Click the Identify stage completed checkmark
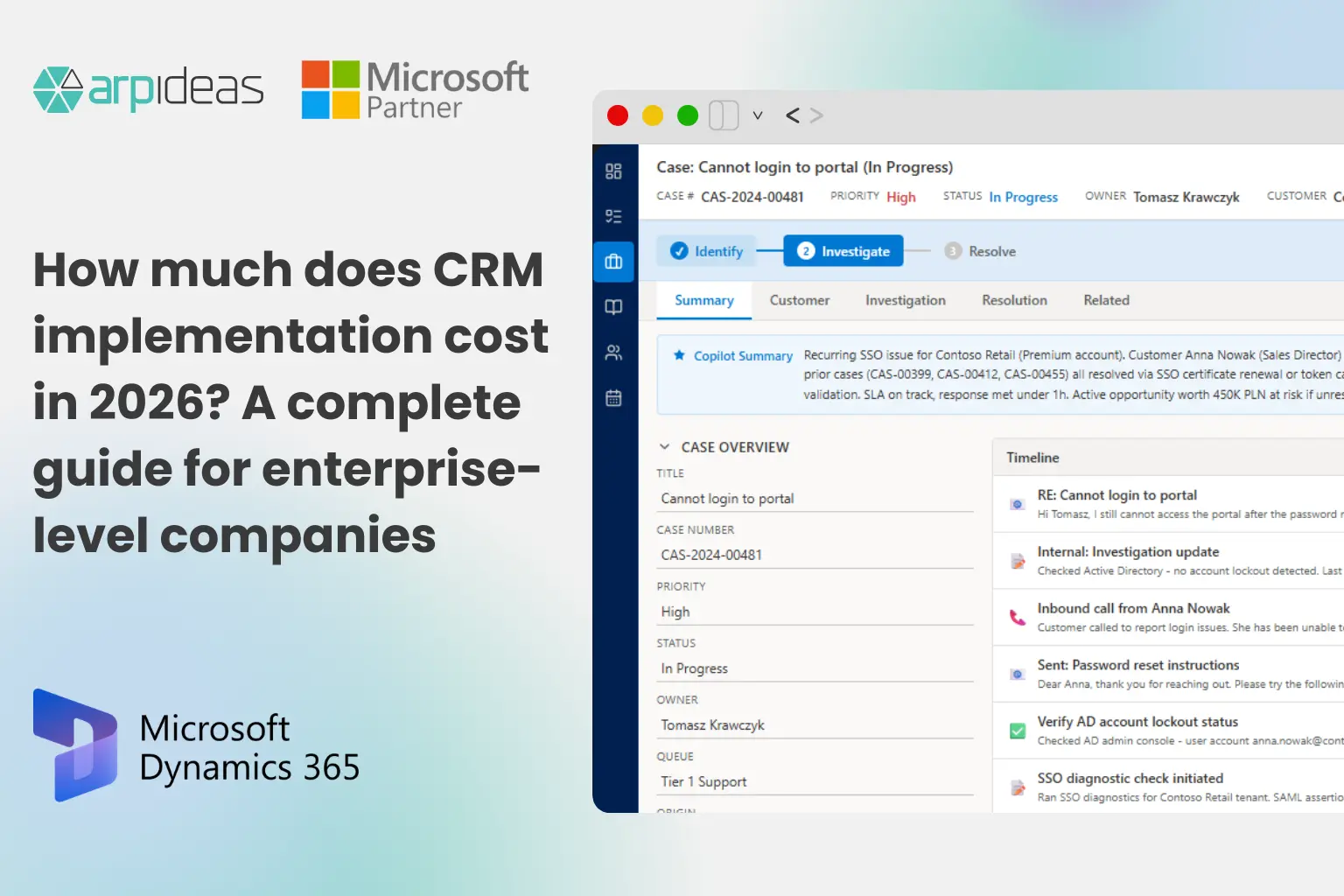Image resolution: width=1344 pixels, height=896 pixels. (x=680, y=250)
